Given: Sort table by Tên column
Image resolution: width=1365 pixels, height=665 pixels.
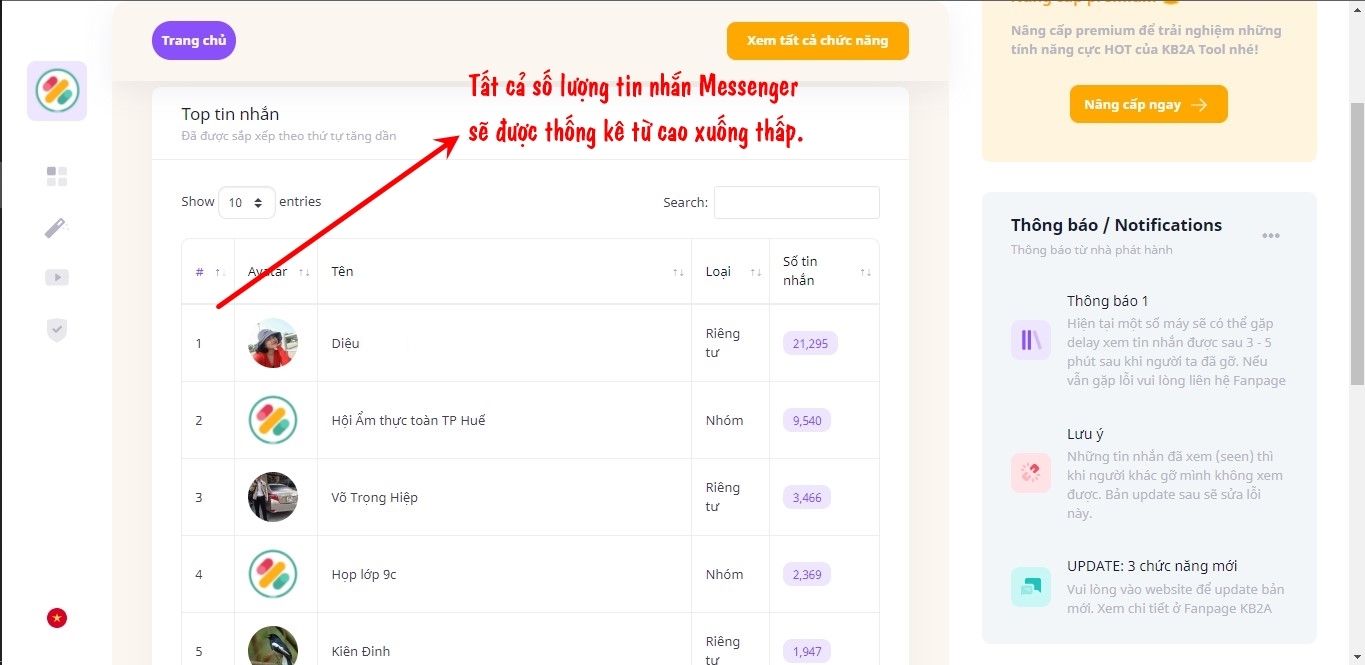Looking at the screenshot, I should [x=504, y=272].
